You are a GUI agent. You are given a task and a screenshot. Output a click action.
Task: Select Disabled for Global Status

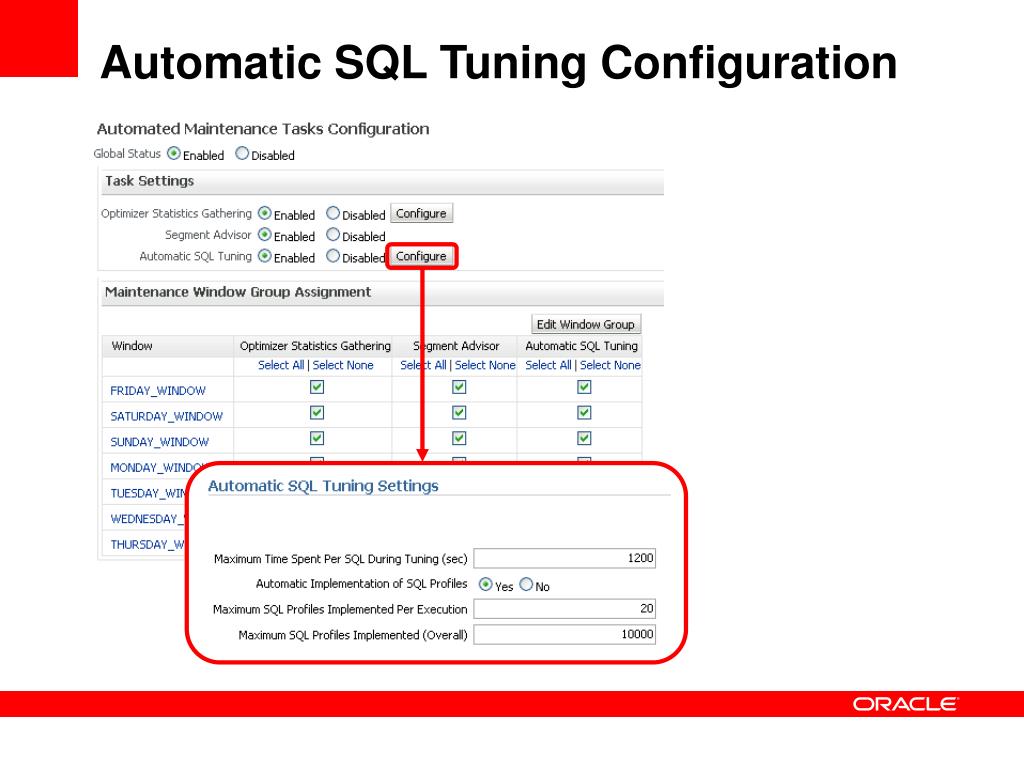click(242, 153)
